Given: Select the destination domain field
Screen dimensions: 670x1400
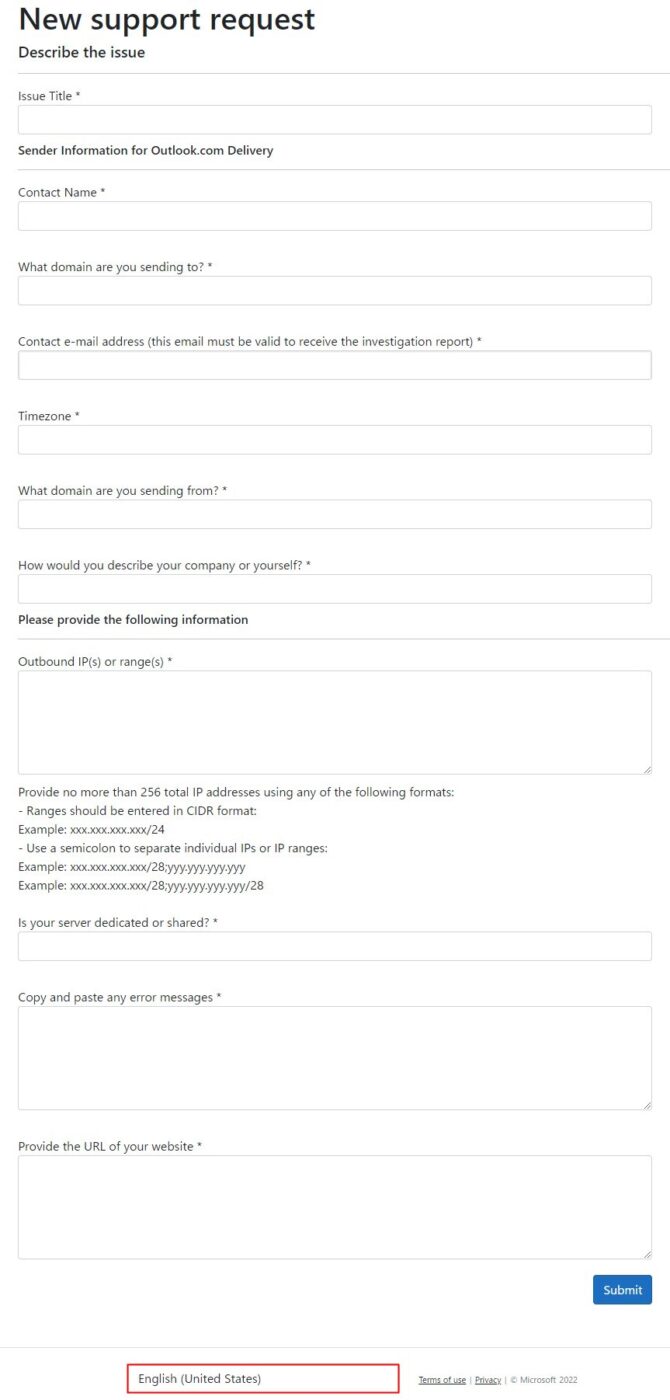Looking at the screenshot, I should click(334, 291).
